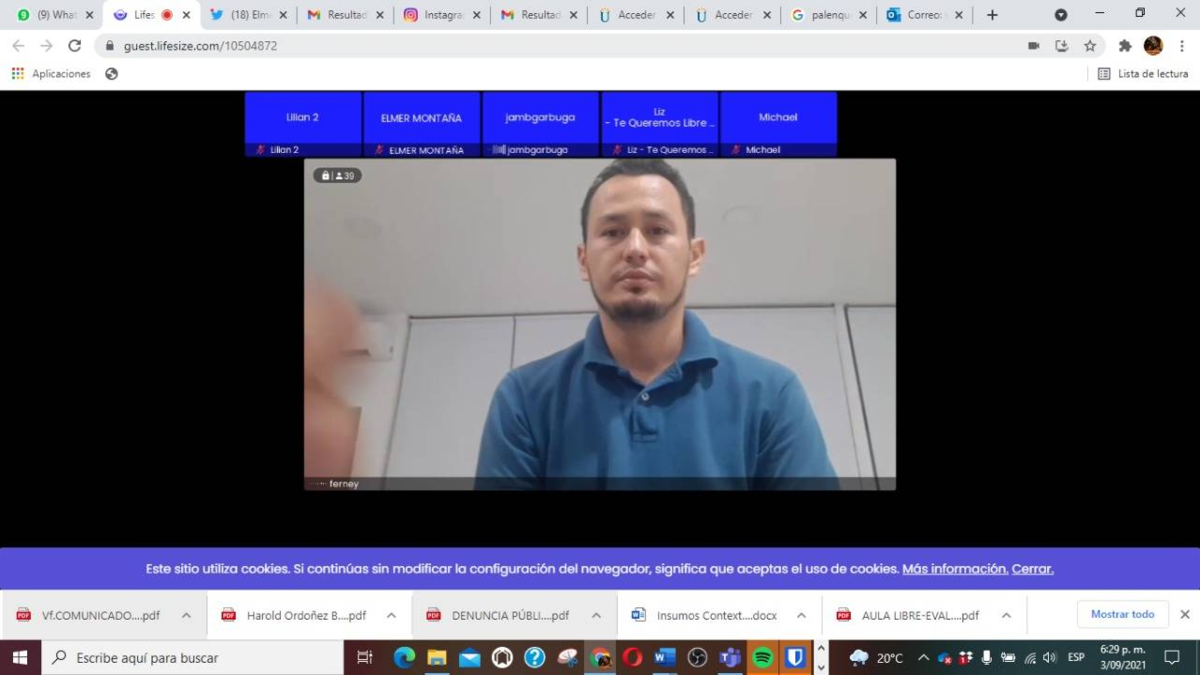Click the Bitwarden icon in taskbar
Screen dimensions: 1200x675
click(x=795, y=657)
